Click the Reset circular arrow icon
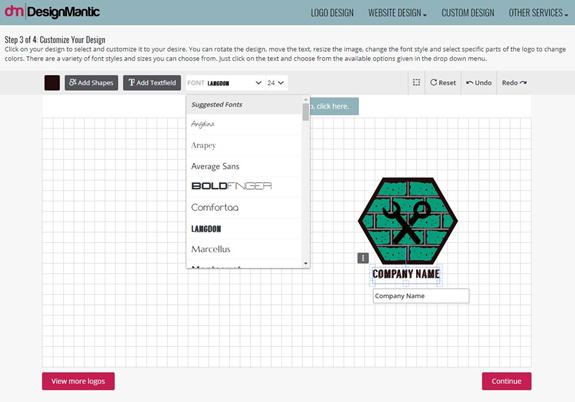575x402 pixels. 433,83
